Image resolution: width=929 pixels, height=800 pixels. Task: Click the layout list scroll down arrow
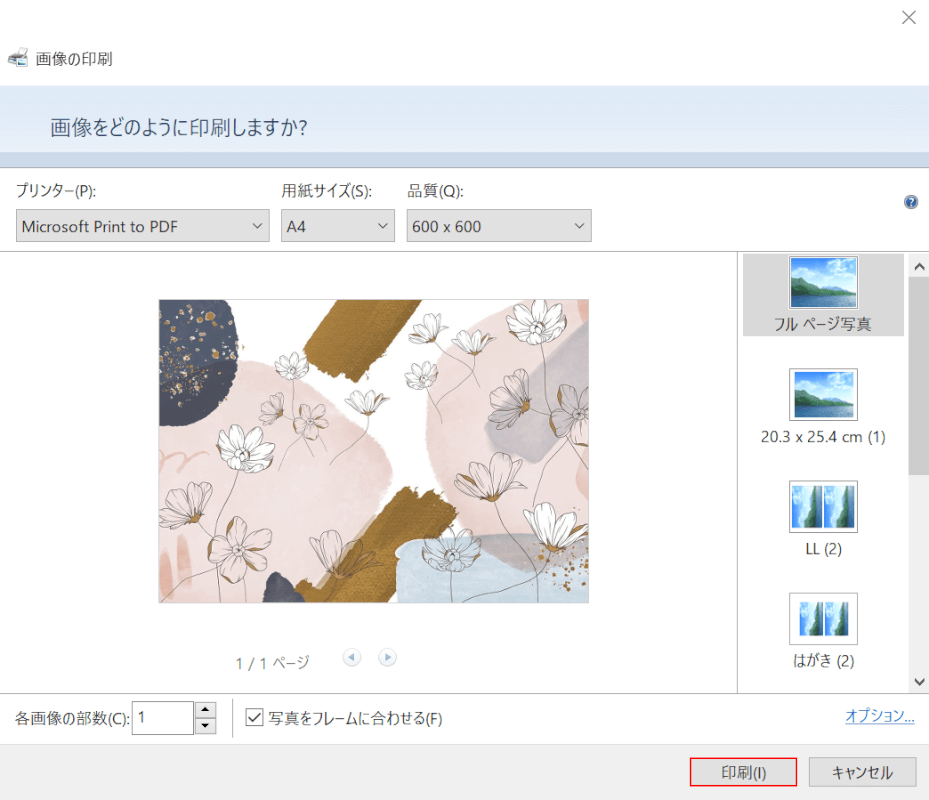pos(919,681)
